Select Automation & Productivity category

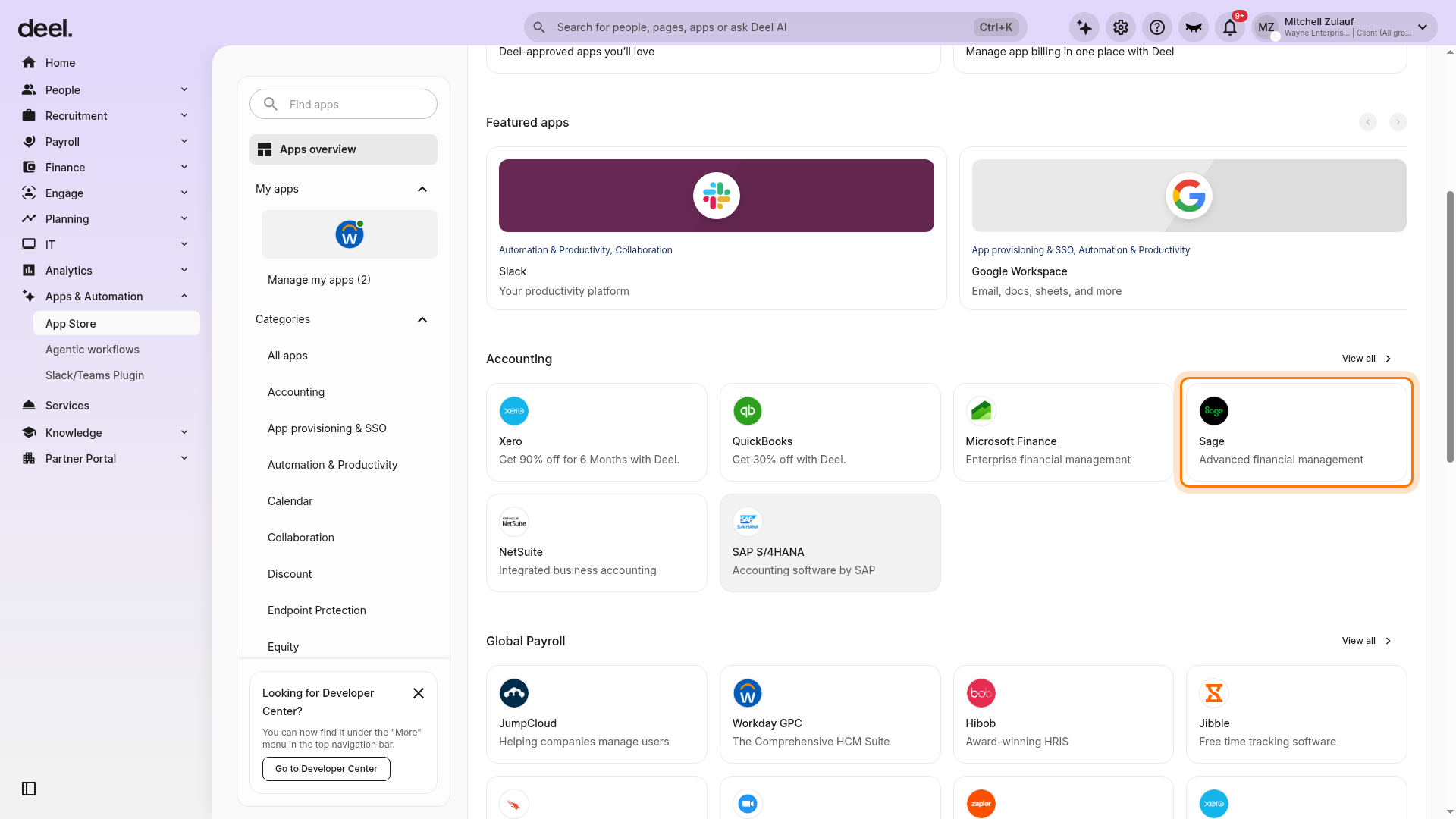(332, 465)
